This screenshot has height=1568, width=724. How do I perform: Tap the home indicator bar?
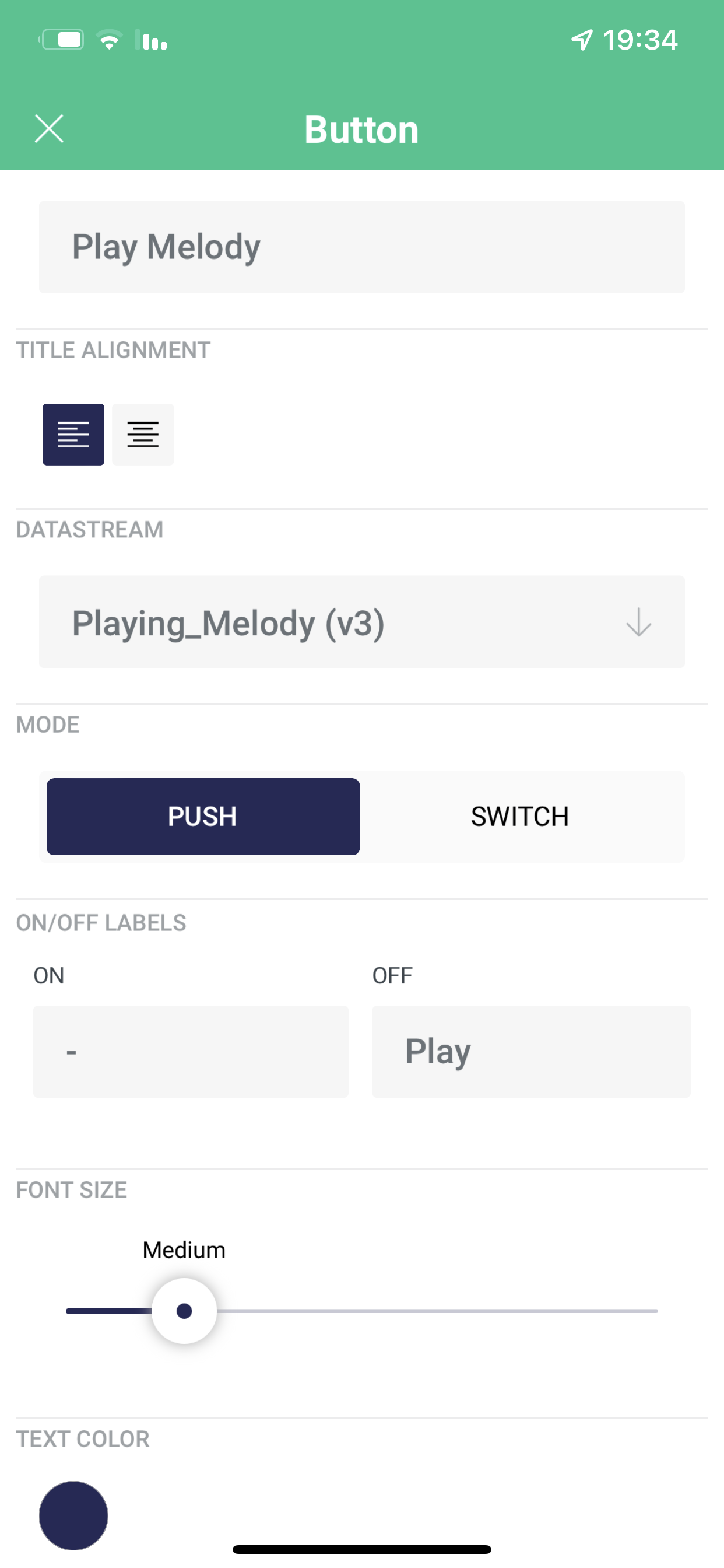point(361,1549)
